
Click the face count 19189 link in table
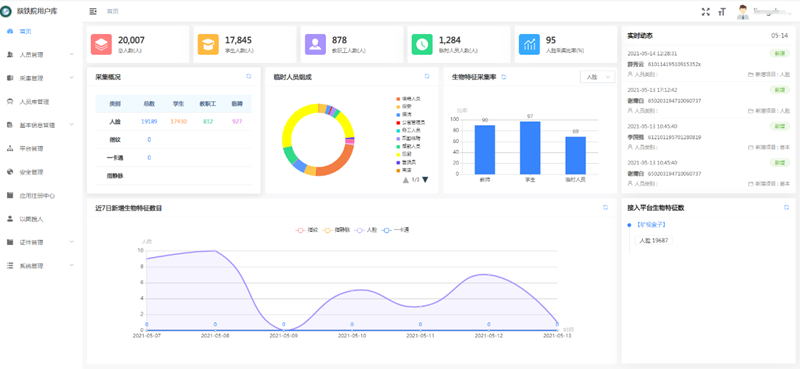149,121
